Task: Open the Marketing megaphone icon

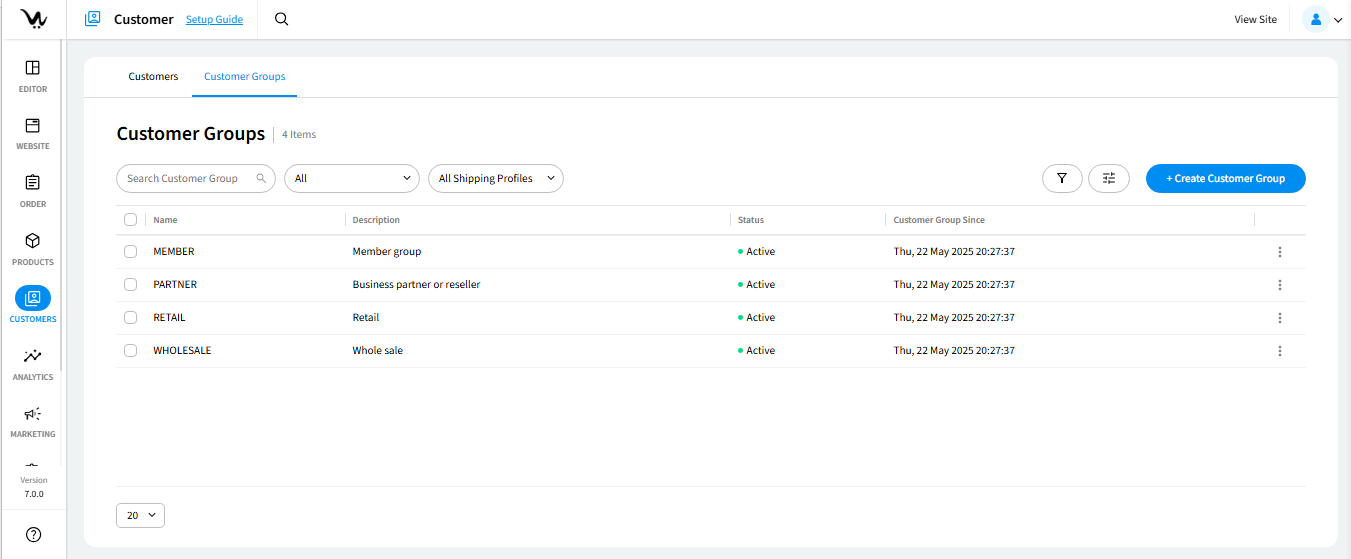Action: pyautogui.click(x=32, y=414)
